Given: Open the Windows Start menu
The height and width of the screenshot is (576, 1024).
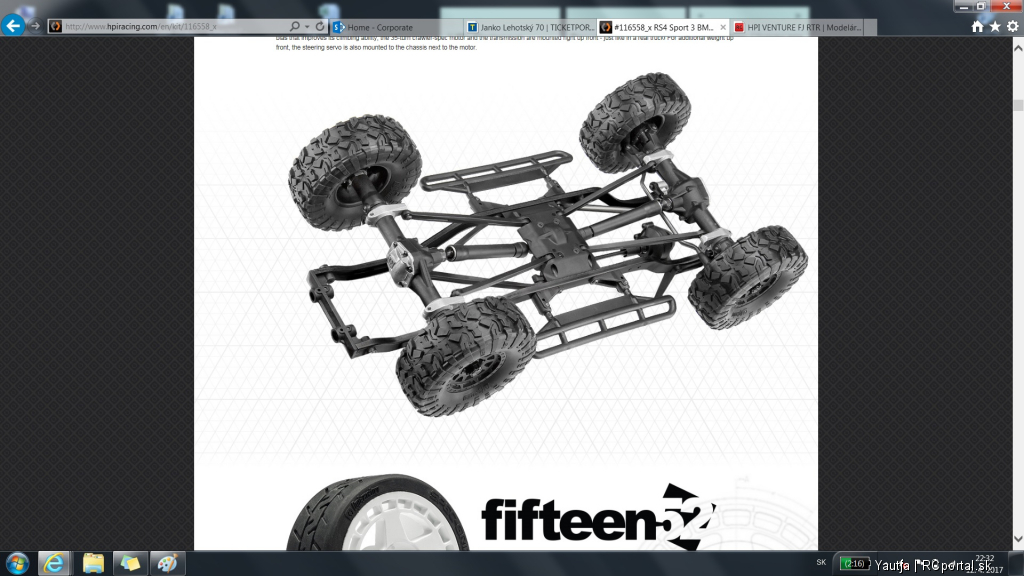Looking at the screenshot, I should click(x=17, y=564).
